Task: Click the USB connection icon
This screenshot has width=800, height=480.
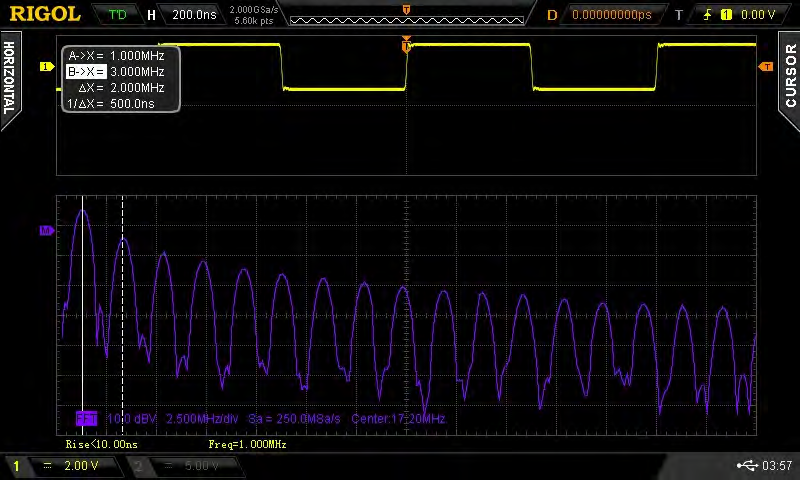Action: point(747,465)
